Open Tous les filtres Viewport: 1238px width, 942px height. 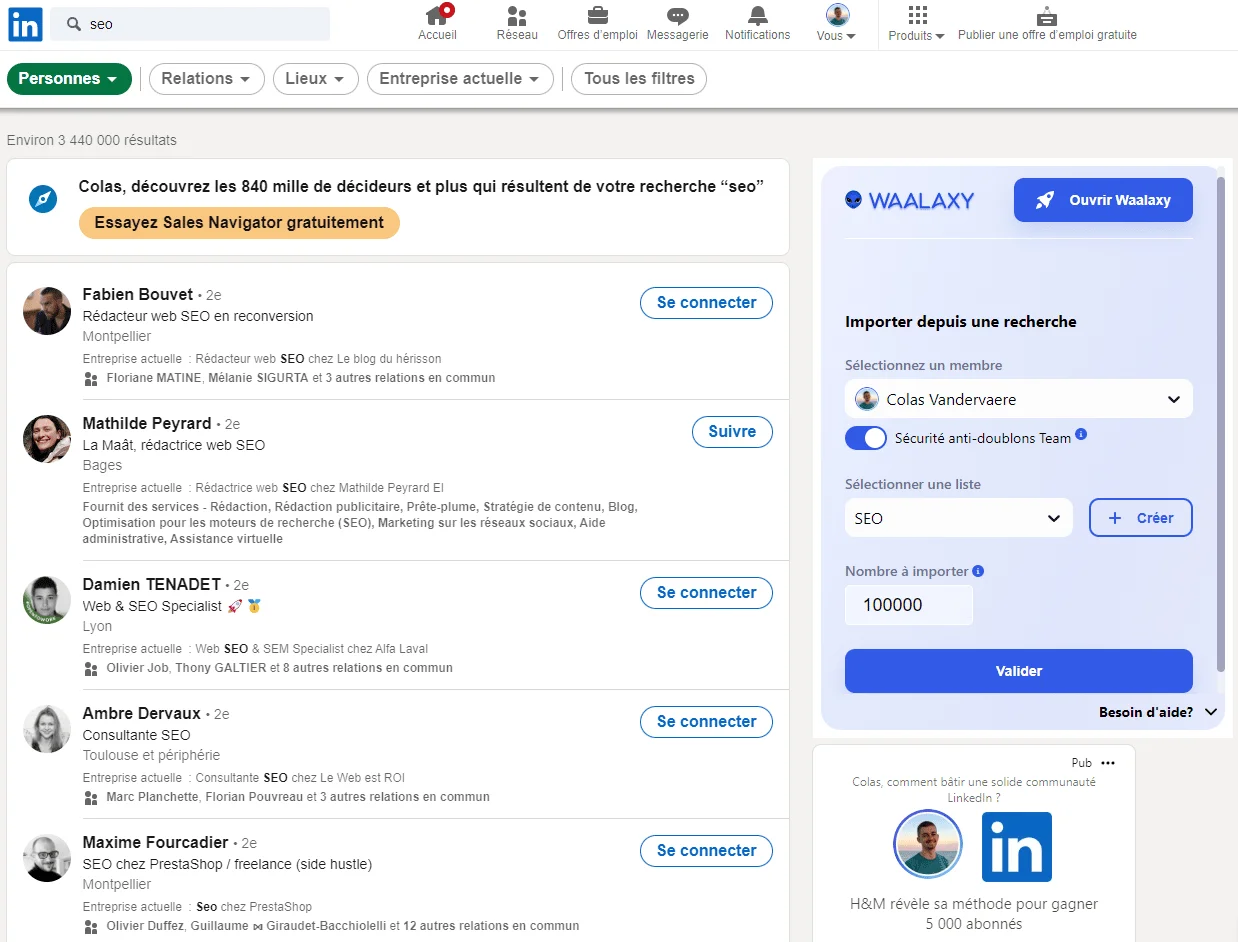(639, 79)
